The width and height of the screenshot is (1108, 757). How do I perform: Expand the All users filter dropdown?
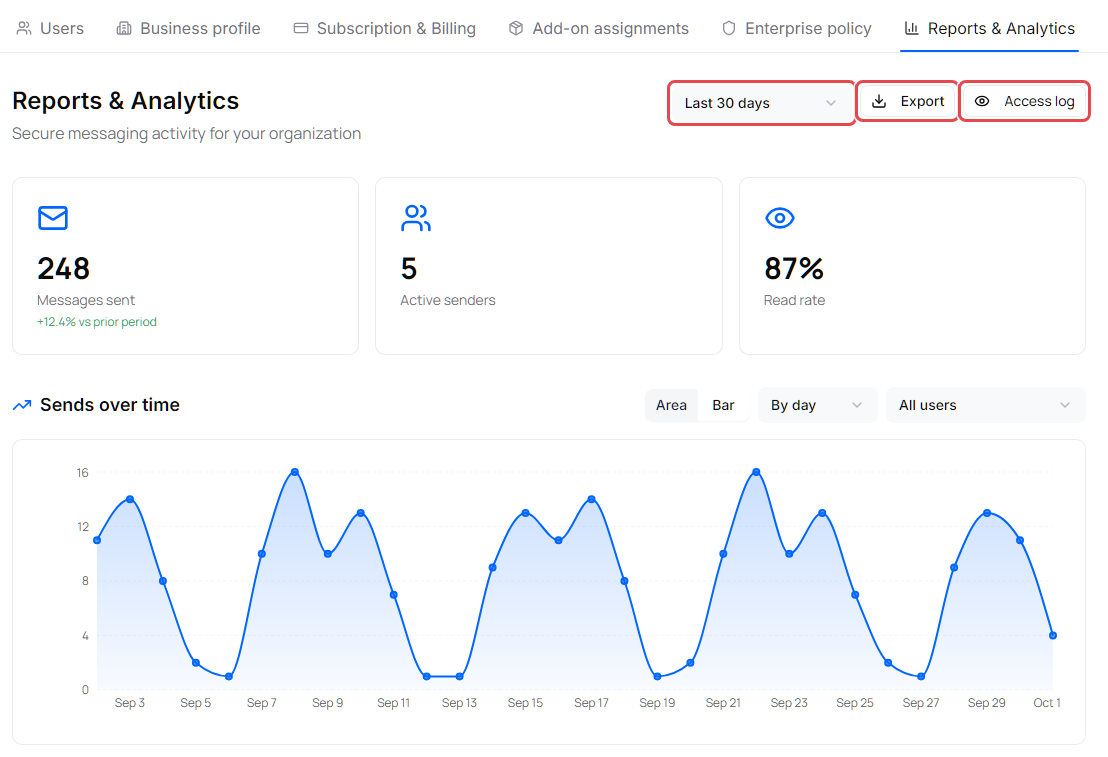985,405
